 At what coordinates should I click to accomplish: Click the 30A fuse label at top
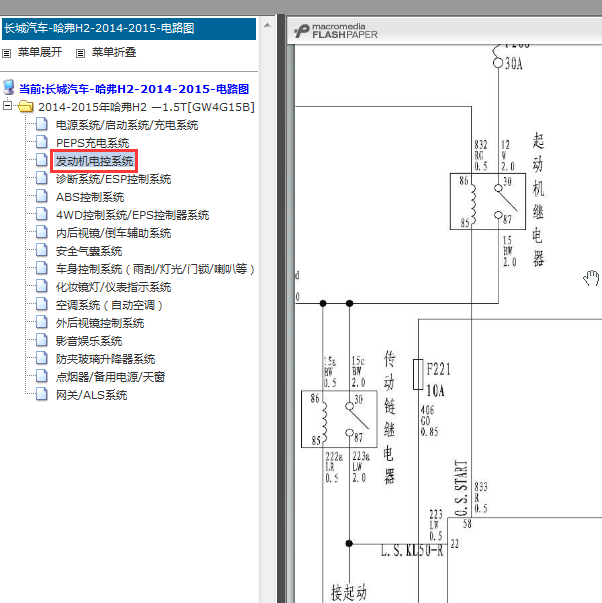click(x=514, y=63)
